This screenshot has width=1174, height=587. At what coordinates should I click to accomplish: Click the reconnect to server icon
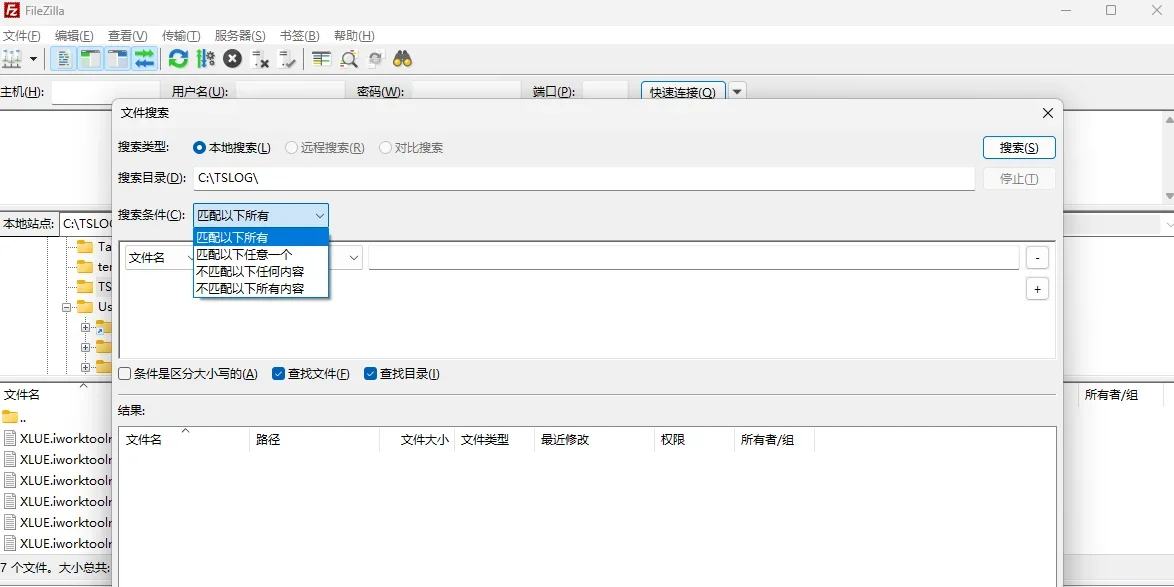click(x=287, y=58)
